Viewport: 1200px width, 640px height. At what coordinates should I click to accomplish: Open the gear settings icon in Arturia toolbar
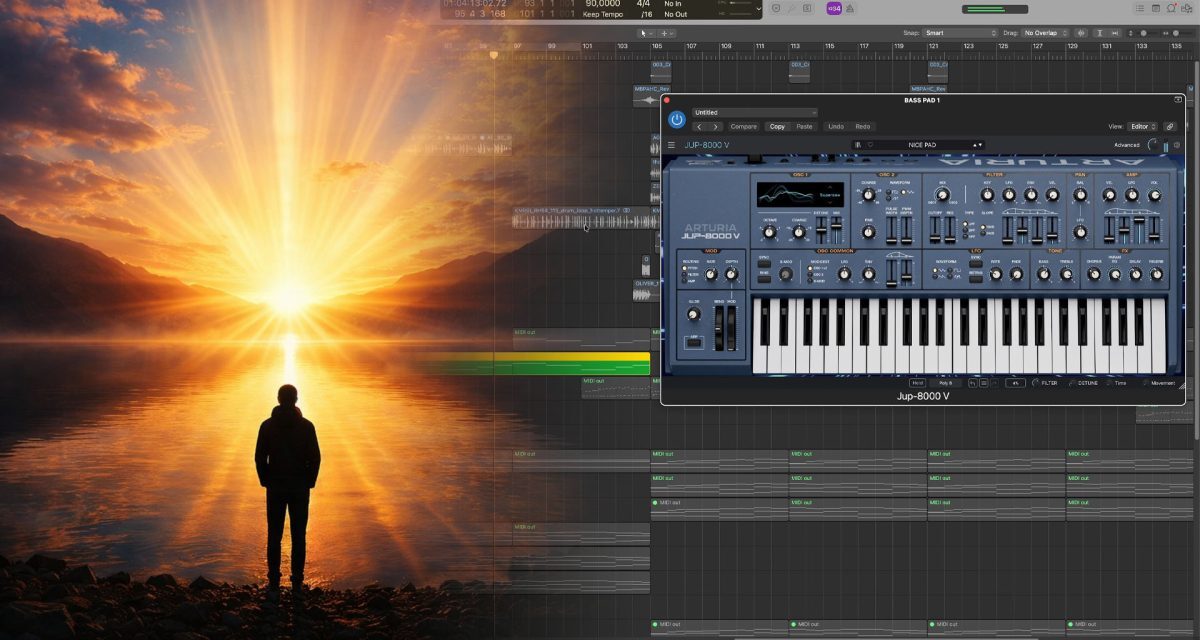tap(1176, 145)
